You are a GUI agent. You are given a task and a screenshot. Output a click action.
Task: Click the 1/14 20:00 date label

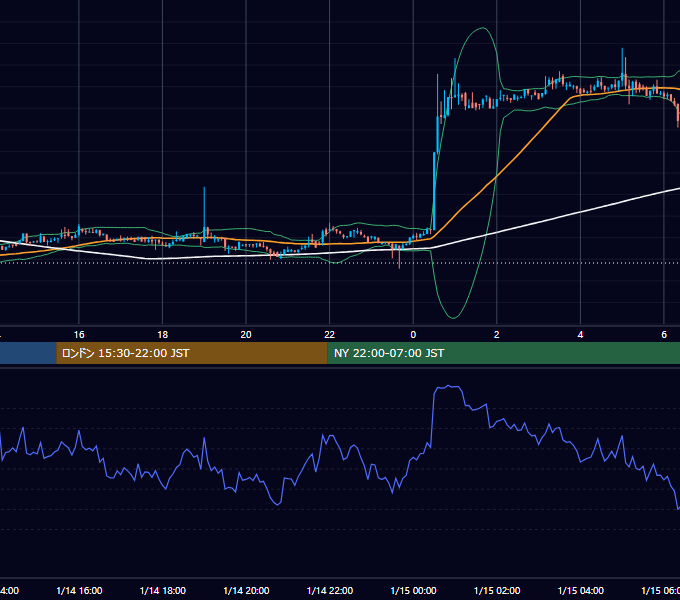point(246,591)
